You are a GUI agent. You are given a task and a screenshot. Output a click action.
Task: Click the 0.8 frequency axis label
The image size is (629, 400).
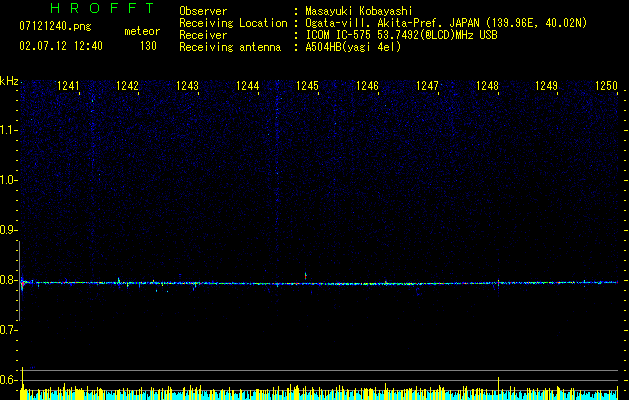click(7, 280)
